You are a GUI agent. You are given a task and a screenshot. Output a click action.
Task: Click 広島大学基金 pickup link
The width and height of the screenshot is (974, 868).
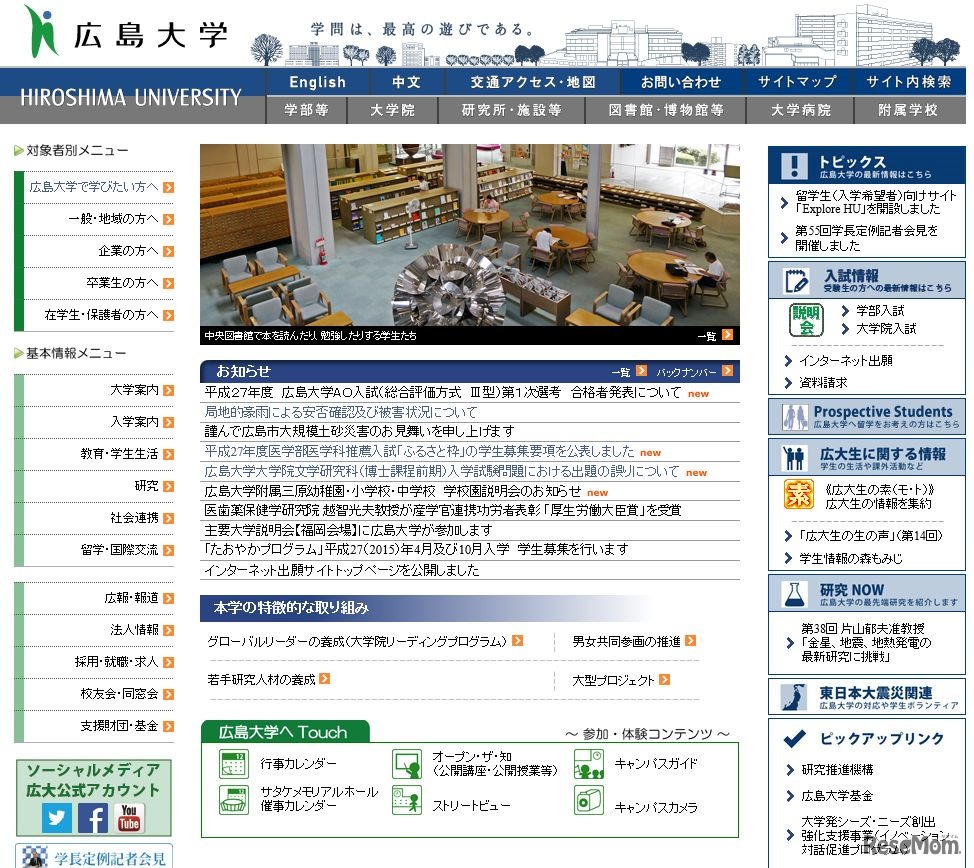pyautogui.click(x=837, y=796)
